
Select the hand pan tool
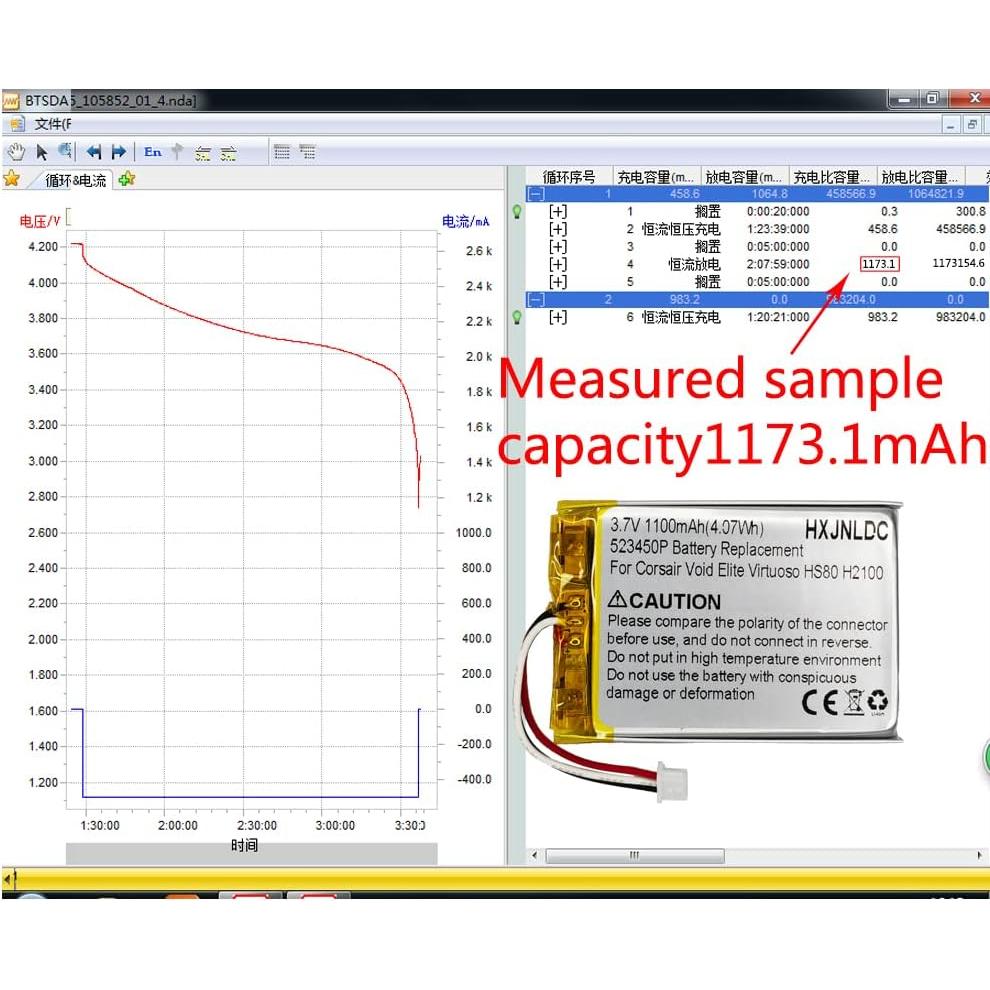tap(16, 152)
